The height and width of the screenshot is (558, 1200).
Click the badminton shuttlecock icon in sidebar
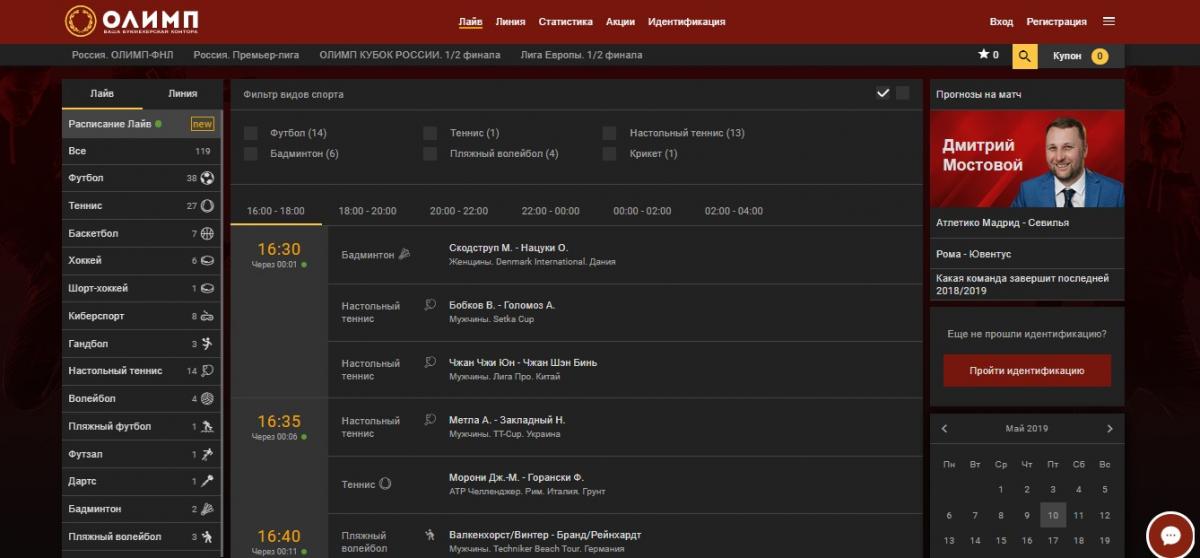(x=207, y=508)
